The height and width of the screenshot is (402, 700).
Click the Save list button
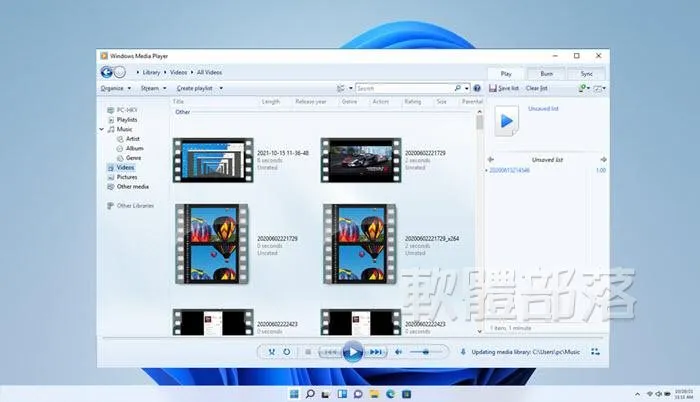[x=504, y=88]
